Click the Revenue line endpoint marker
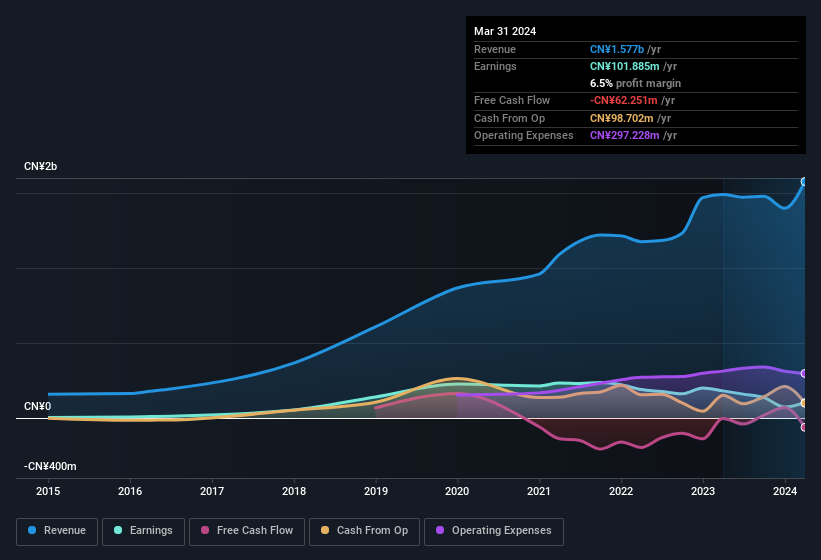The width and height of the screenshot is (821, 560). (804, 182)
